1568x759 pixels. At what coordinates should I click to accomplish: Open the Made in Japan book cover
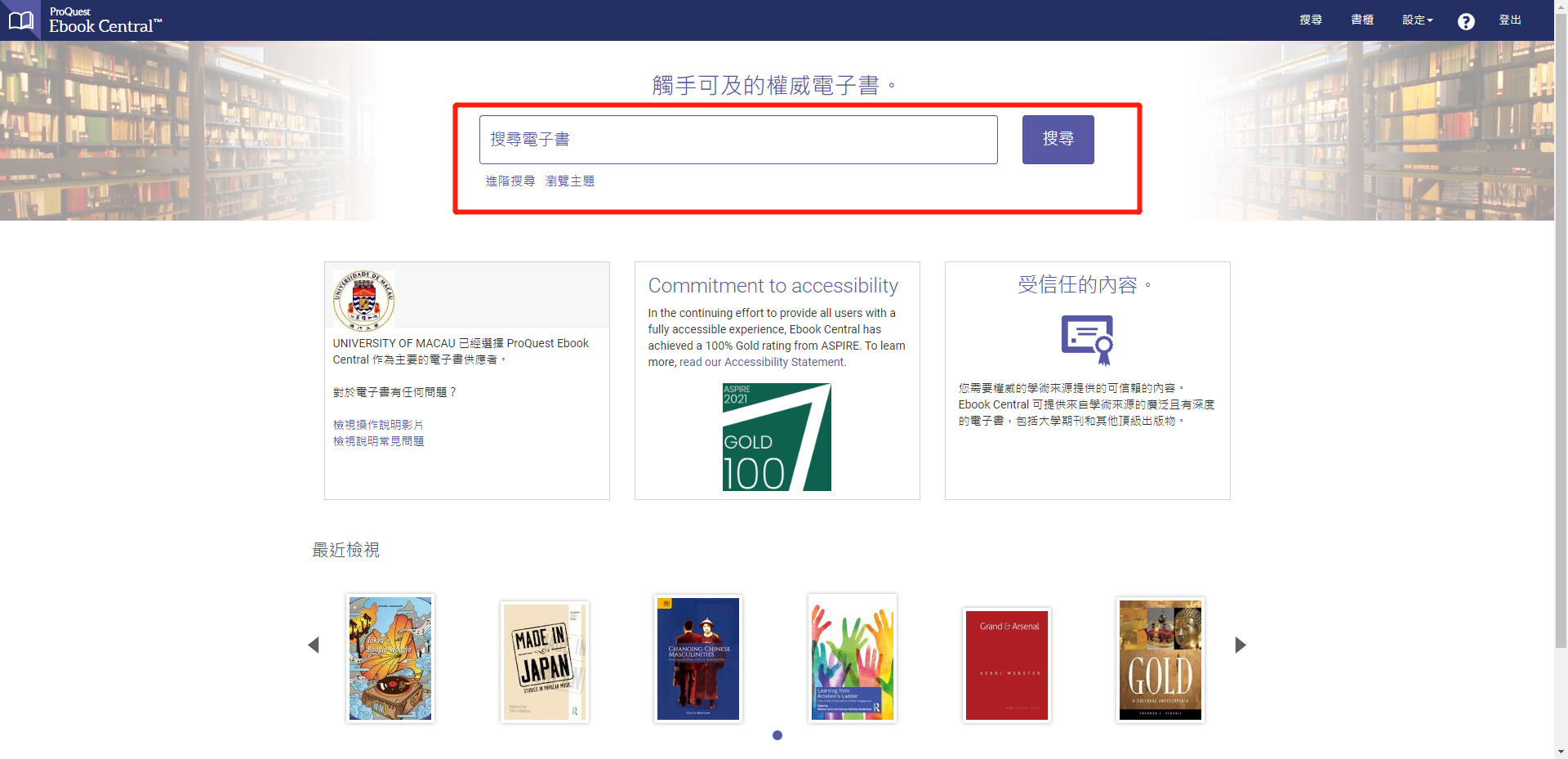coord(545,662)
